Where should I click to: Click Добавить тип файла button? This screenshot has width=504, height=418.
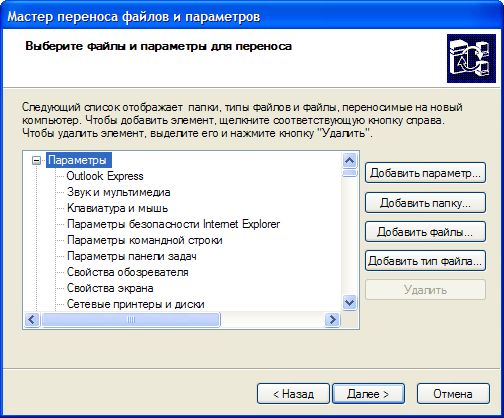point(425,261)
